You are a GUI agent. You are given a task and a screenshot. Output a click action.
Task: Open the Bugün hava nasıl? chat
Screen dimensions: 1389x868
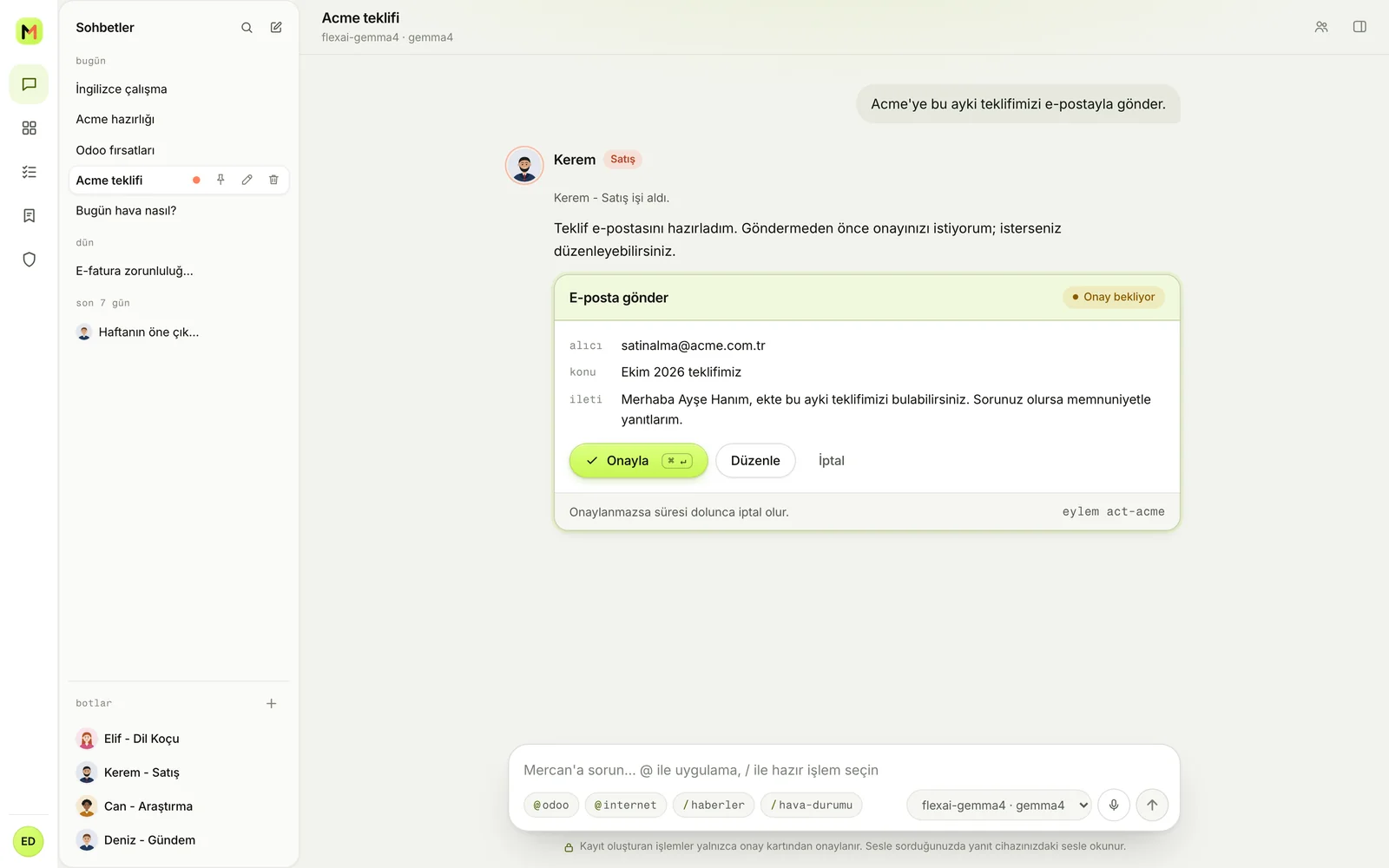(178, 211)
